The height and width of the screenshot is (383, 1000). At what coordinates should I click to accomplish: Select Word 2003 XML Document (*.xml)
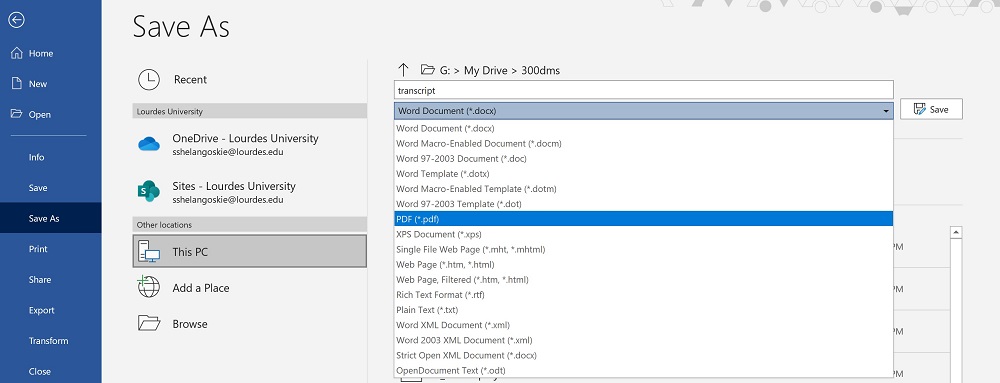pyautogui.click(x=643, y=340)
